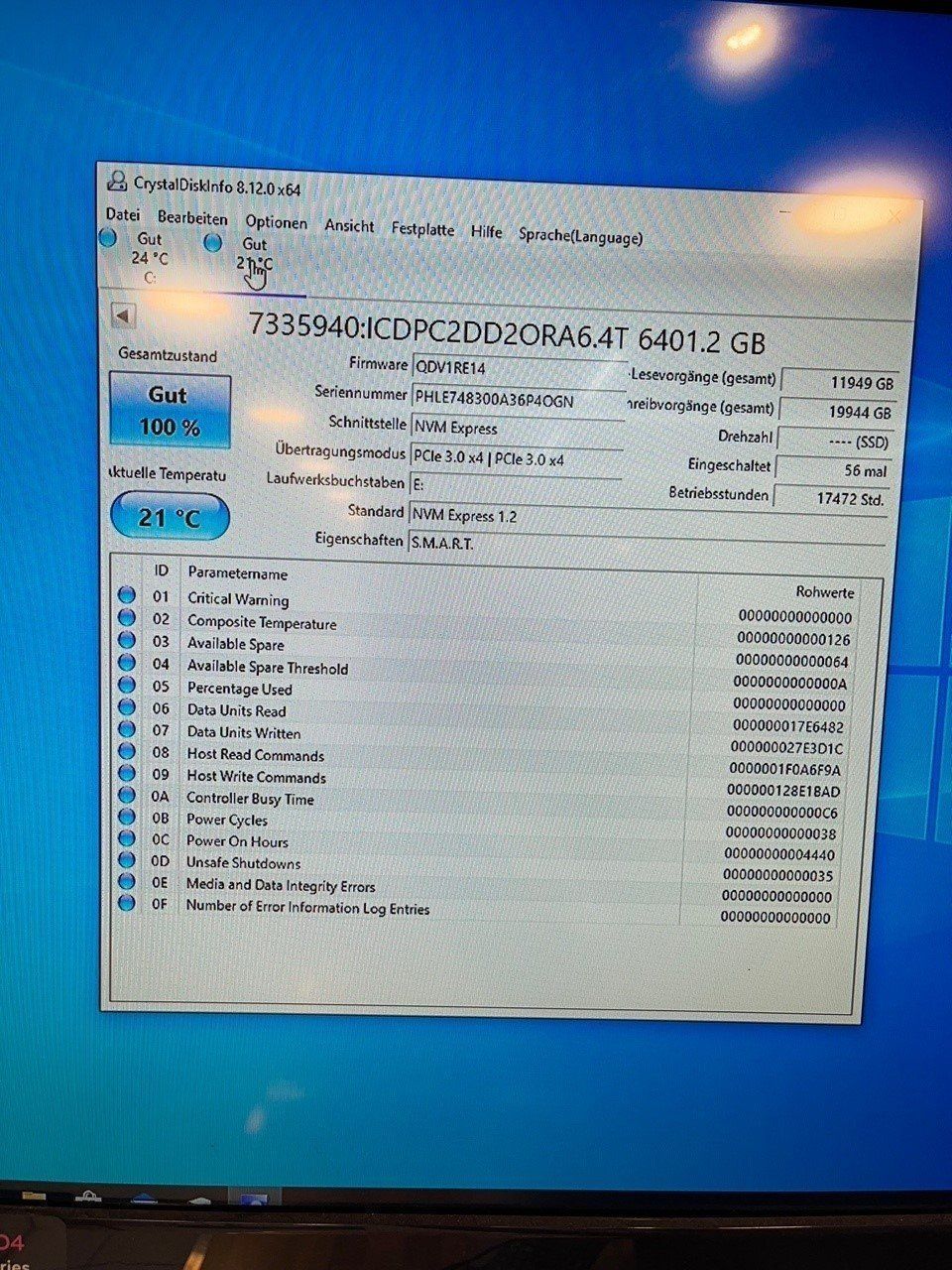Screen dimensions: 952x1270
Task: Click the Seriennummer field value
Action: click(x=519, y=399)
